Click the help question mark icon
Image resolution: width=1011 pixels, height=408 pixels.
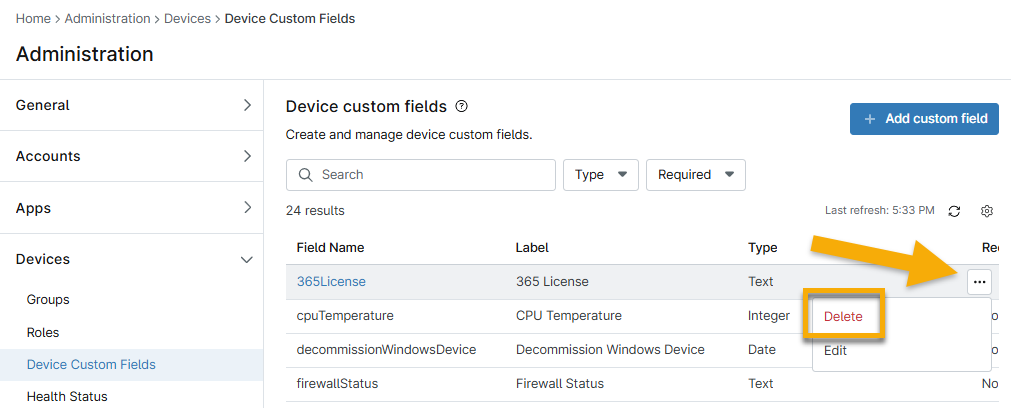pyautogui.click(x=462, y=106)
